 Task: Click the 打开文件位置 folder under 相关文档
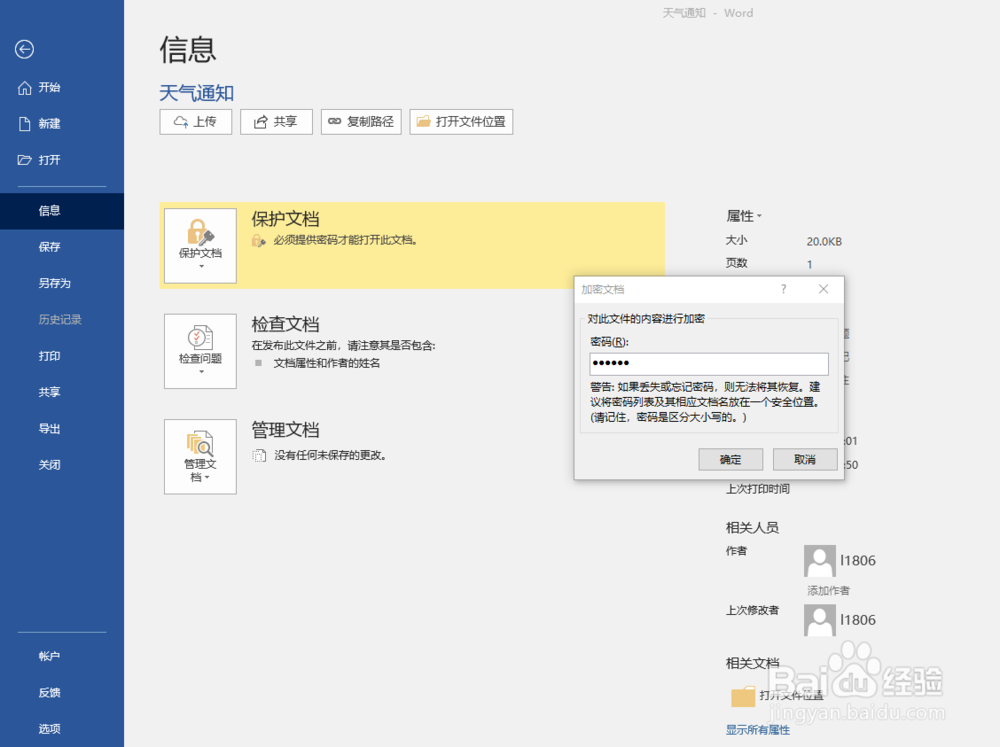(x=777, y=695)
